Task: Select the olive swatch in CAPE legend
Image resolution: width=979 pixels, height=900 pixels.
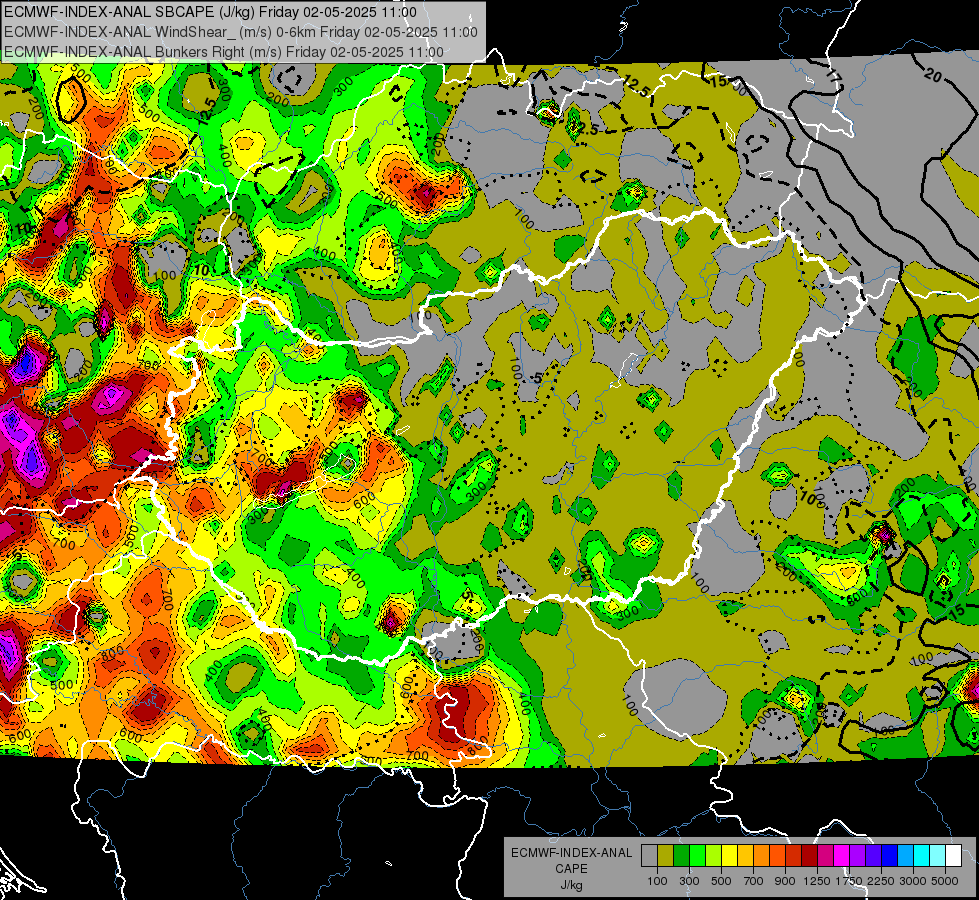Action: pyautogui.click(x=665, y=856)
